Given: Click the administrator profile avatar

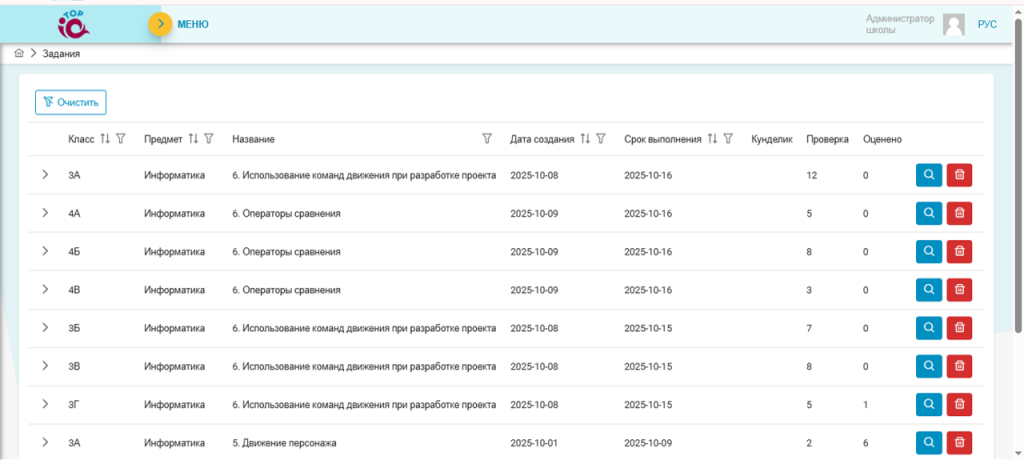Looking at the screenshot, I should click(x=954, y=25).
